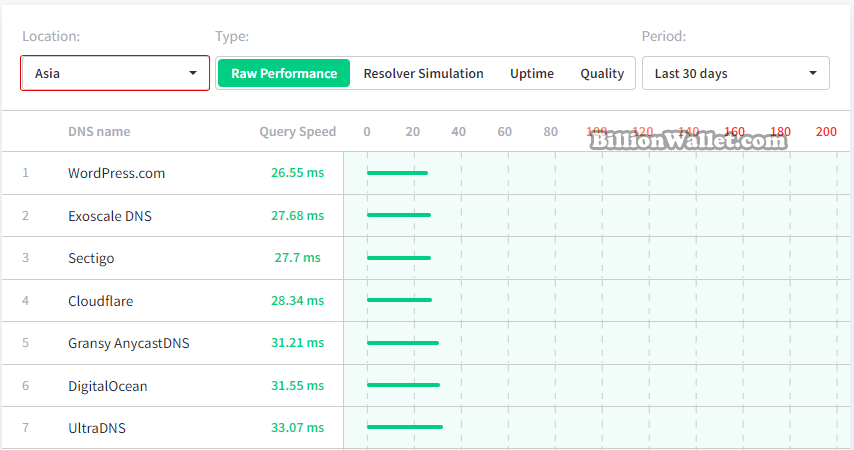Select the Raw Performance tab
This screenshot has width=854, height=450.
tap(284, 73)
